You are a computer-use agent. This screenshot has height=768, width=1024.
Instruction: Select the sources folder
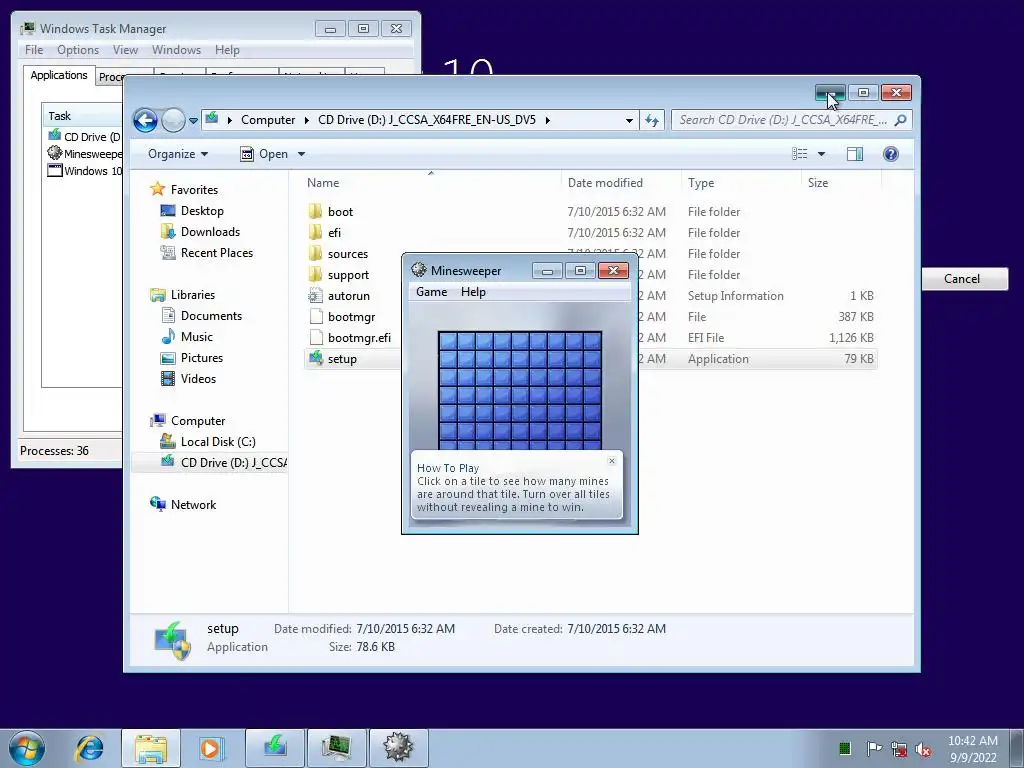pos(347,253)
